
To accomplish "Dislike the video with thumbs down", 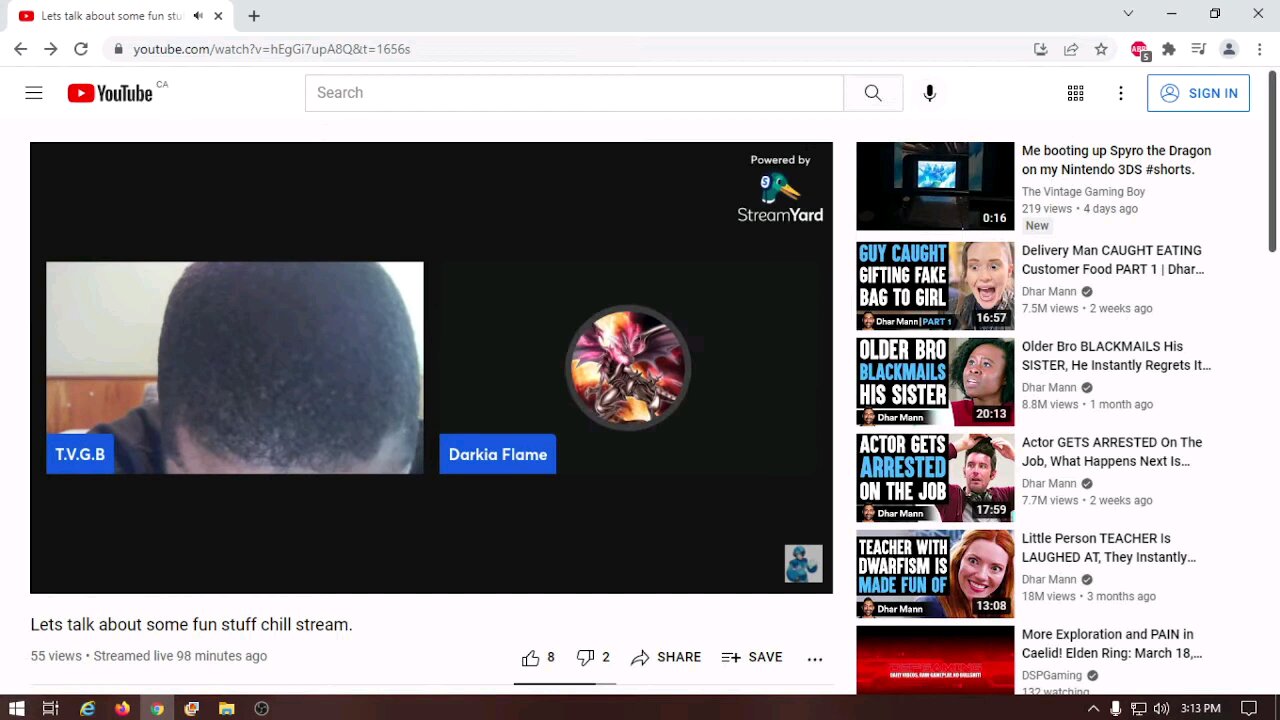I will [593, 657].
